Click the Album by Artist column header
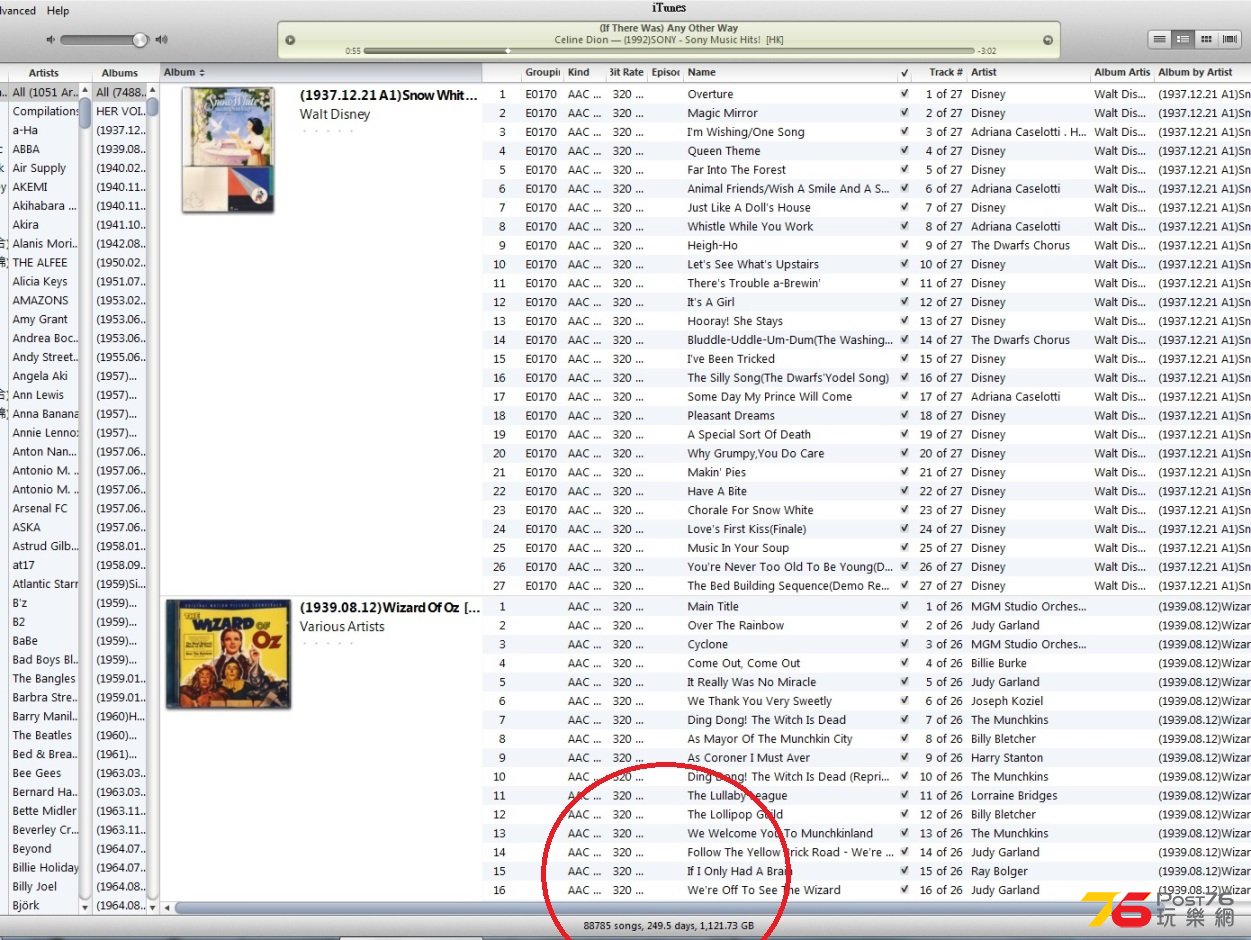The height and width of the screenshot is (940, 1251). 1203,72
